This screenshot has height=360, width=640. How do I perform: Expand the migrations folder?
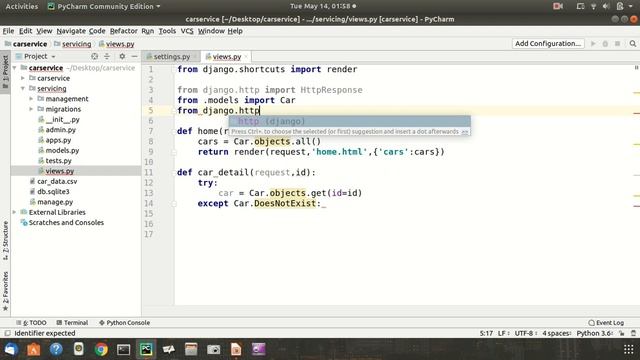pos(31,109)
